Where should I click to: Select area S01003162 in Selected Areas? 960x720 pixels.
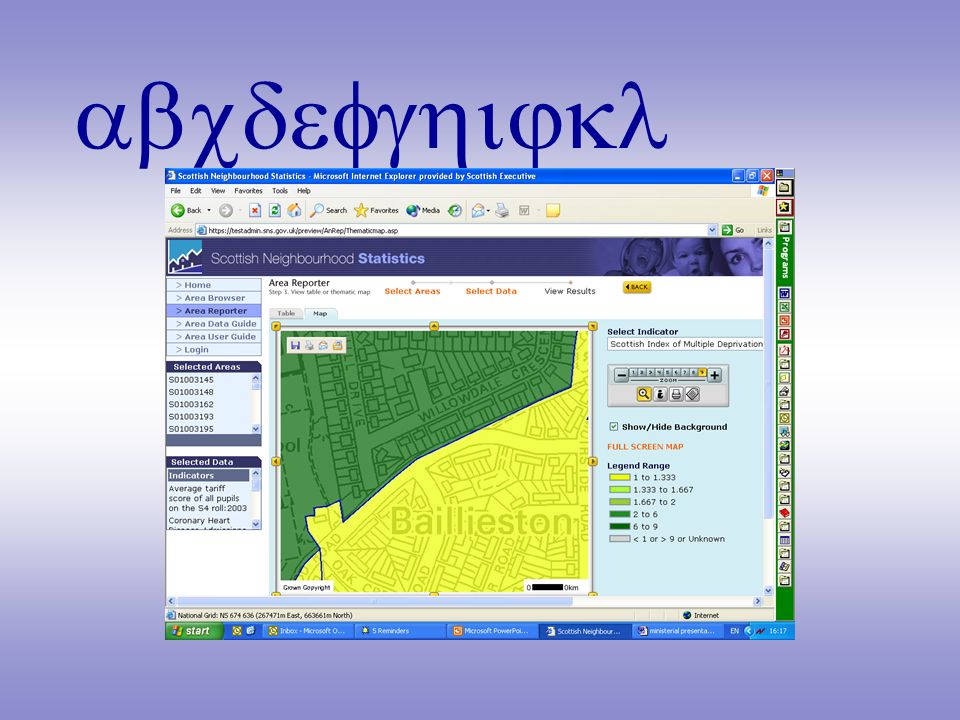(191, 404)
